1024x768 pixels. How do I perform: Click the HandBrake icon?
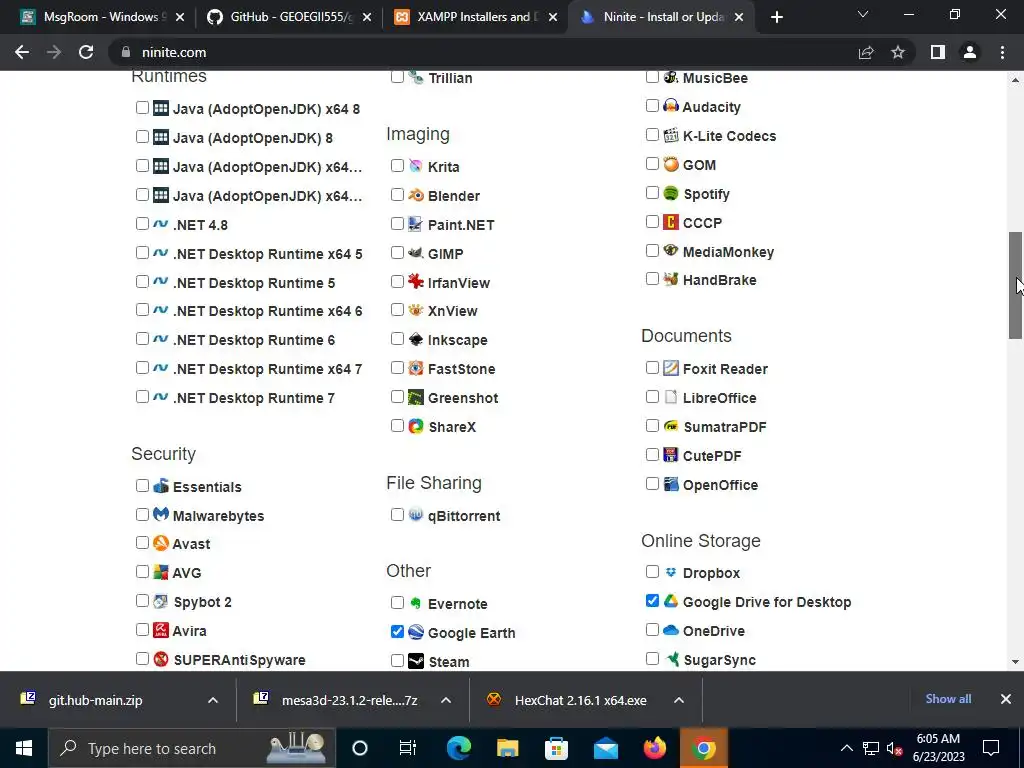click(671, 279)
